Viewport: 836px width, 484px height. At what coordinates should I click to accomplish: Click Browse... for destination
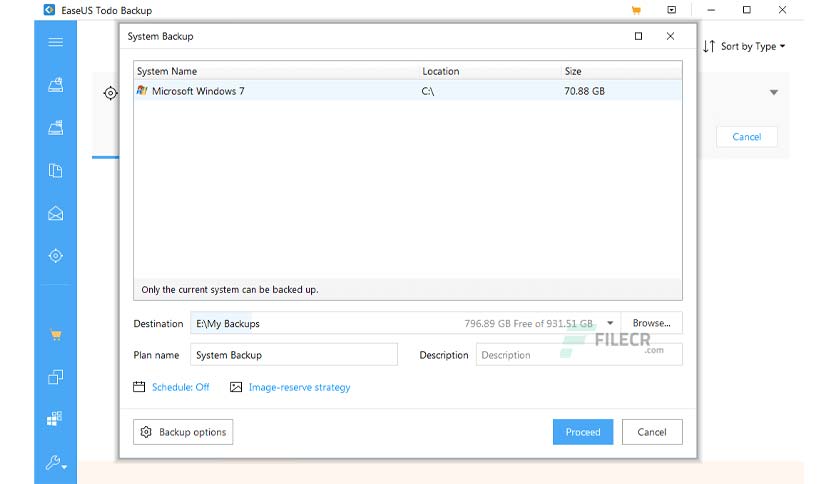tap(652, 323)
